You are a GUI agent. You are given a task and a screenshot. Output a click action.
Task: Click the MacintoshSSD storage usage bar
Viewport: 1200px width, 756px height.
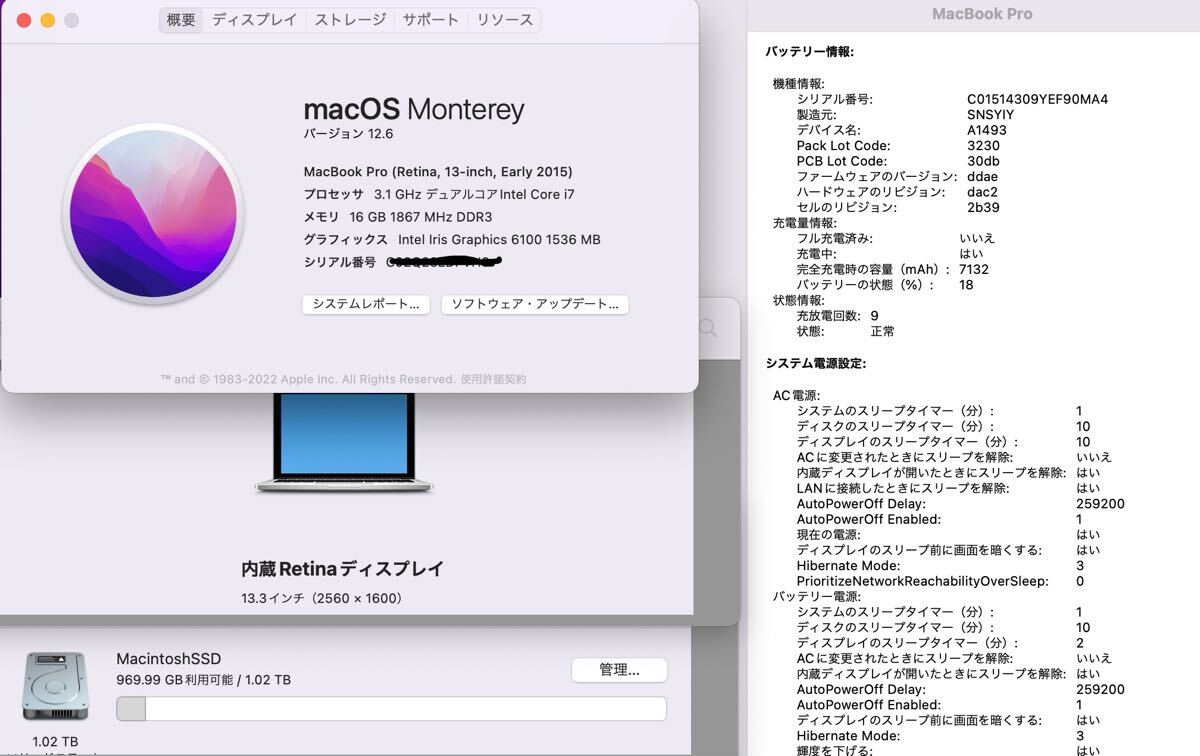pos(391,709)
